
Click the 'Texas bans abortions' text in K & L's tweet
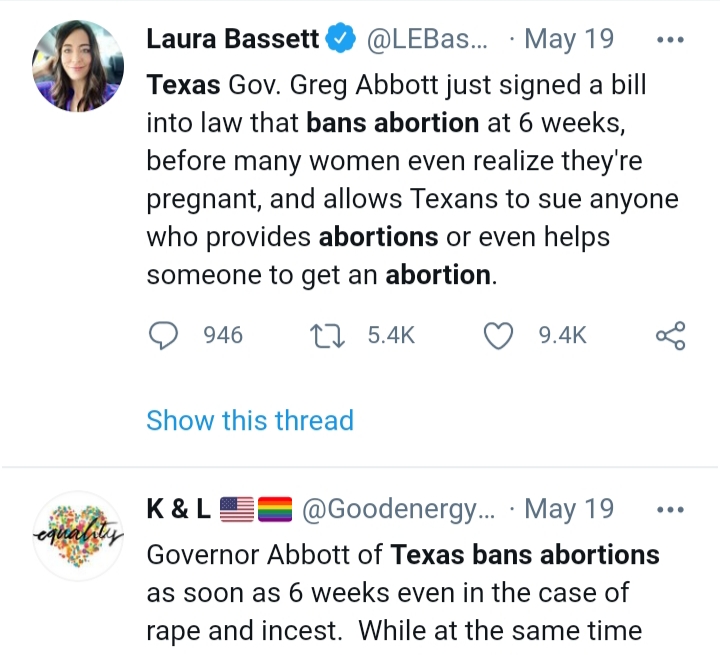click(x=525, y=554)
